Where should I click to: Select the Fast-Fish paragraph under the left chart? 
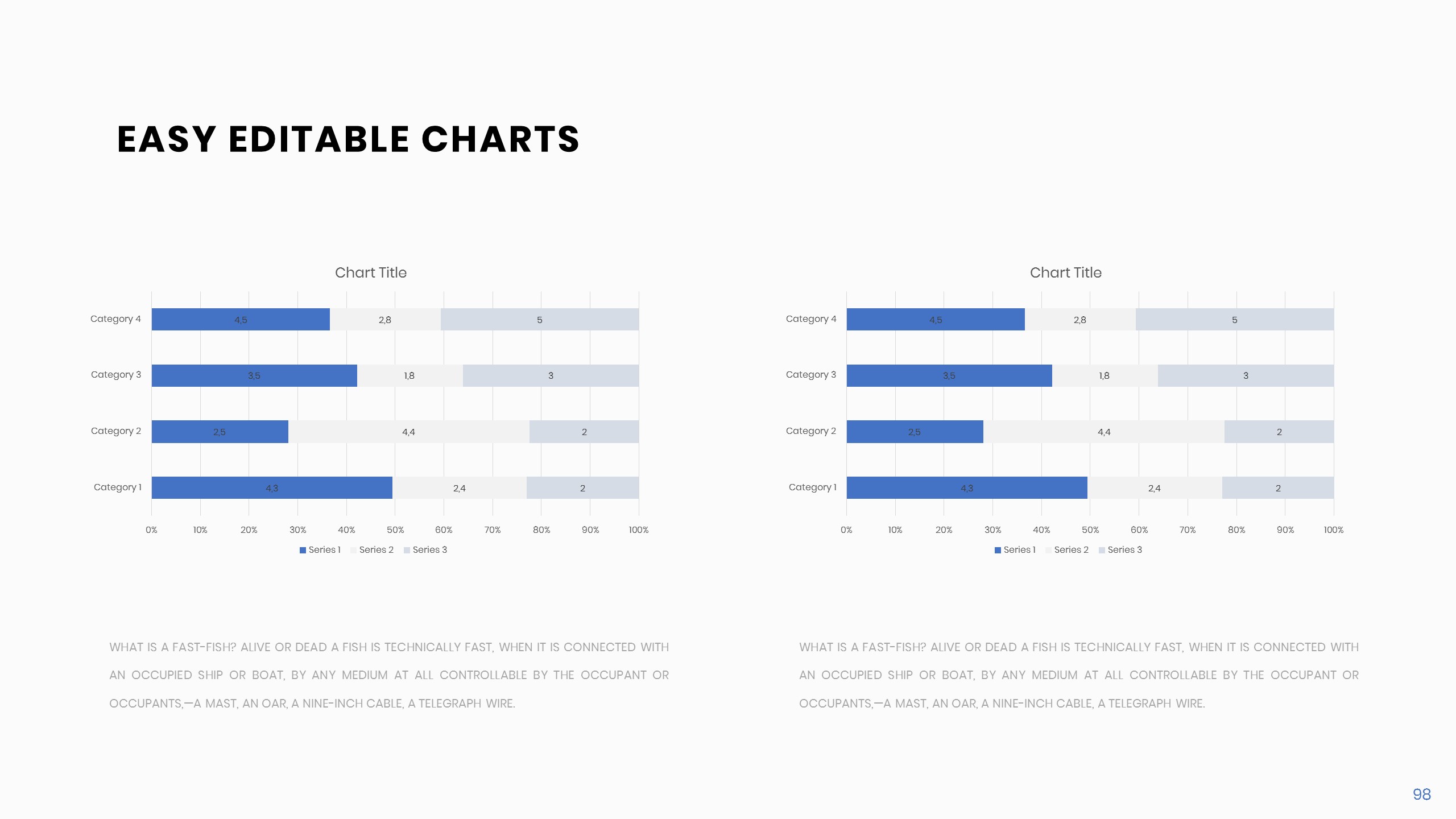click(x=389, y=675)
